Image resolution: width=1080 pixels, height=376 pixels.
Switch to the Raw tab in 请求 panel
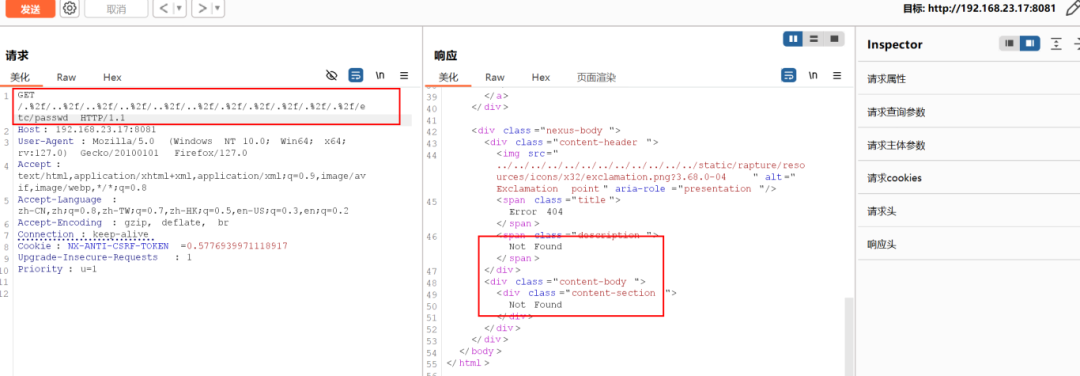(x=66, y=77)
